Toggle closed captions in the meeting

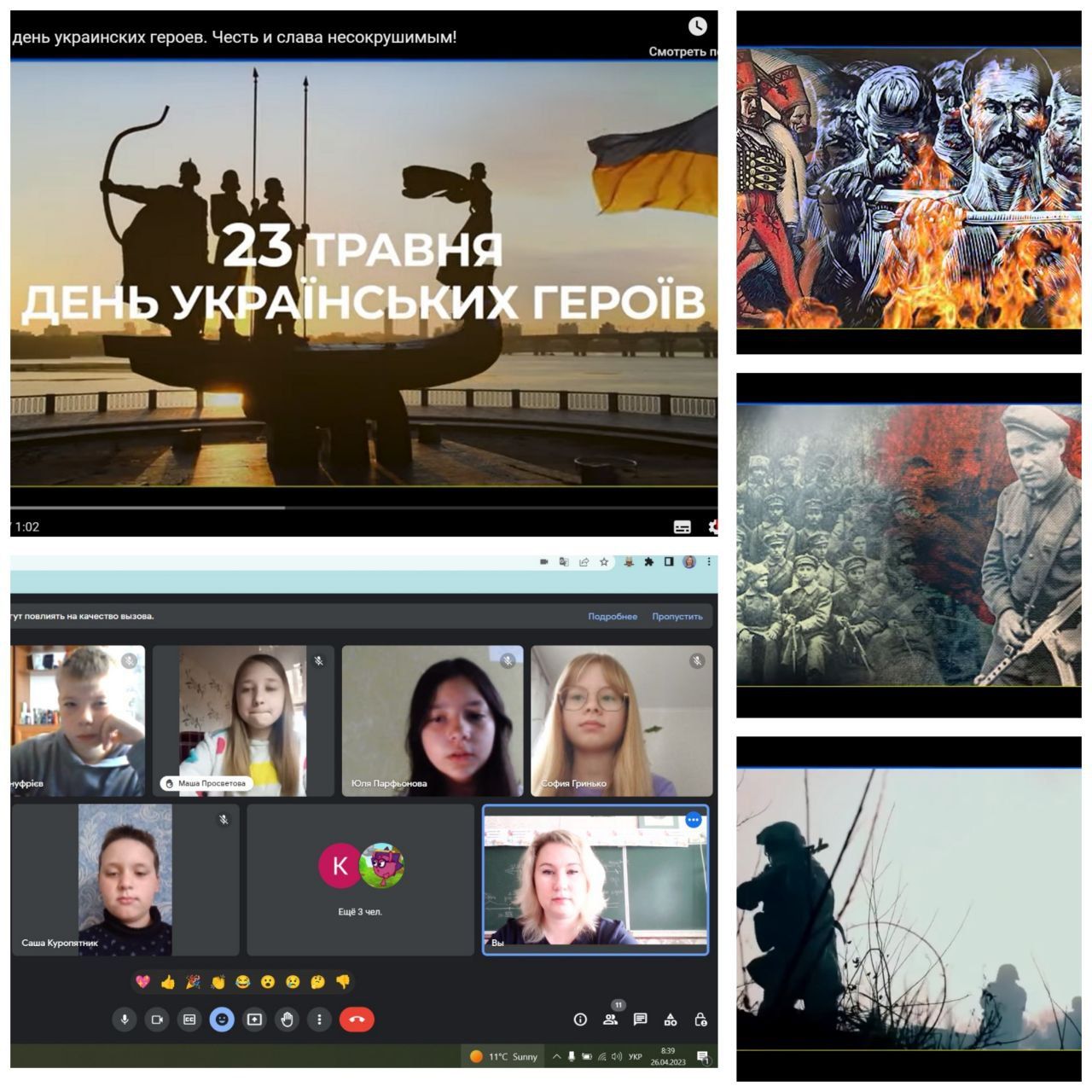[x=189, y=1019]
